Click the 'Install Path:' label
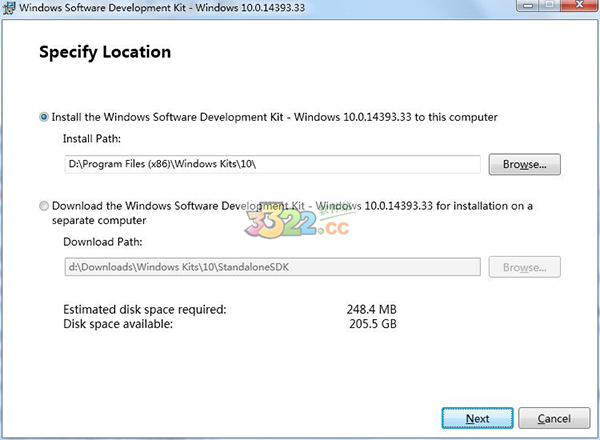This screenshot has width=600, height=440. click(x=92, y=139)
